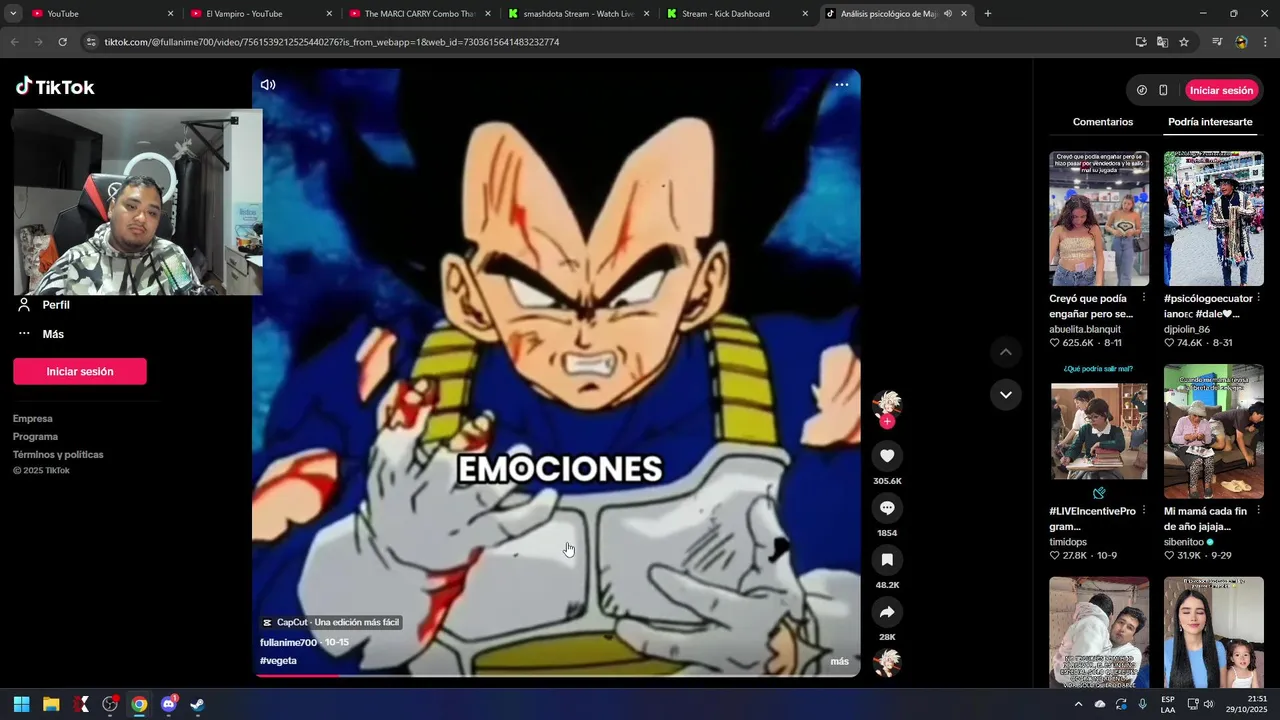This screenshot has height=720, width=1280.
Task: Switch to the MARCI CARRY Combo tab
Action: tap(418, 14)
